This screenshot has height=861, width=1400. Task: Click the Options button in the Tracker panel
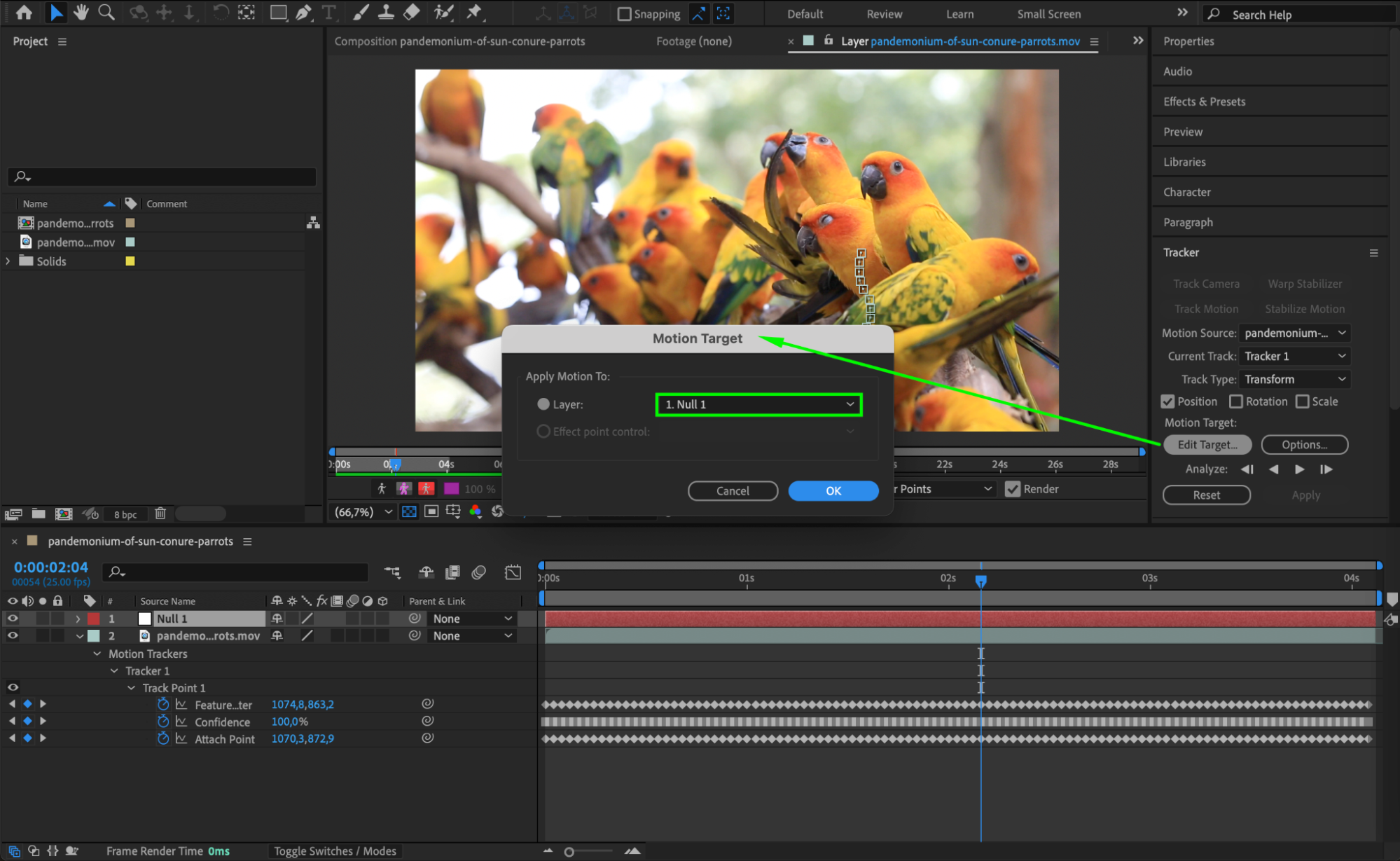[x=1303, y=444]
